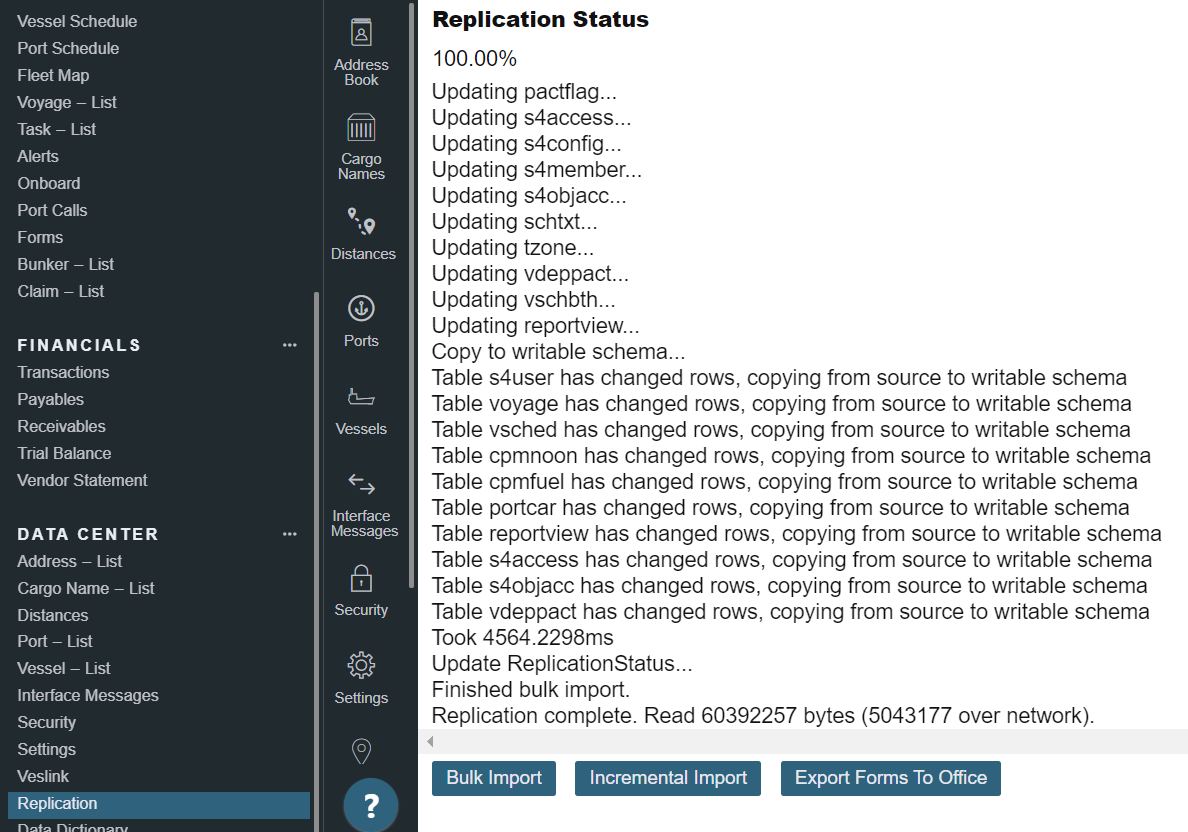Open Trial Balance in Financials
Screen dimensions: 1188x832
coord(64,453)
